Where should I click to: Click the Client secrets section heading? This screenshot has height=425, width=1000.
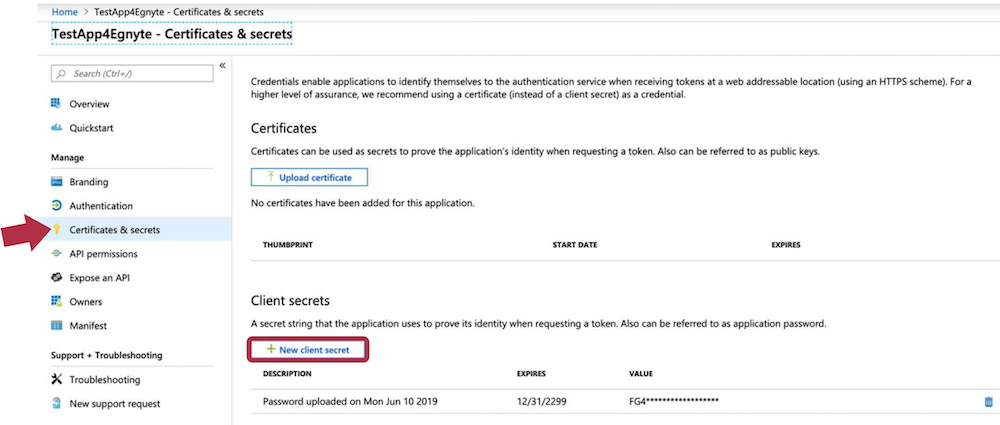(290, 301)
